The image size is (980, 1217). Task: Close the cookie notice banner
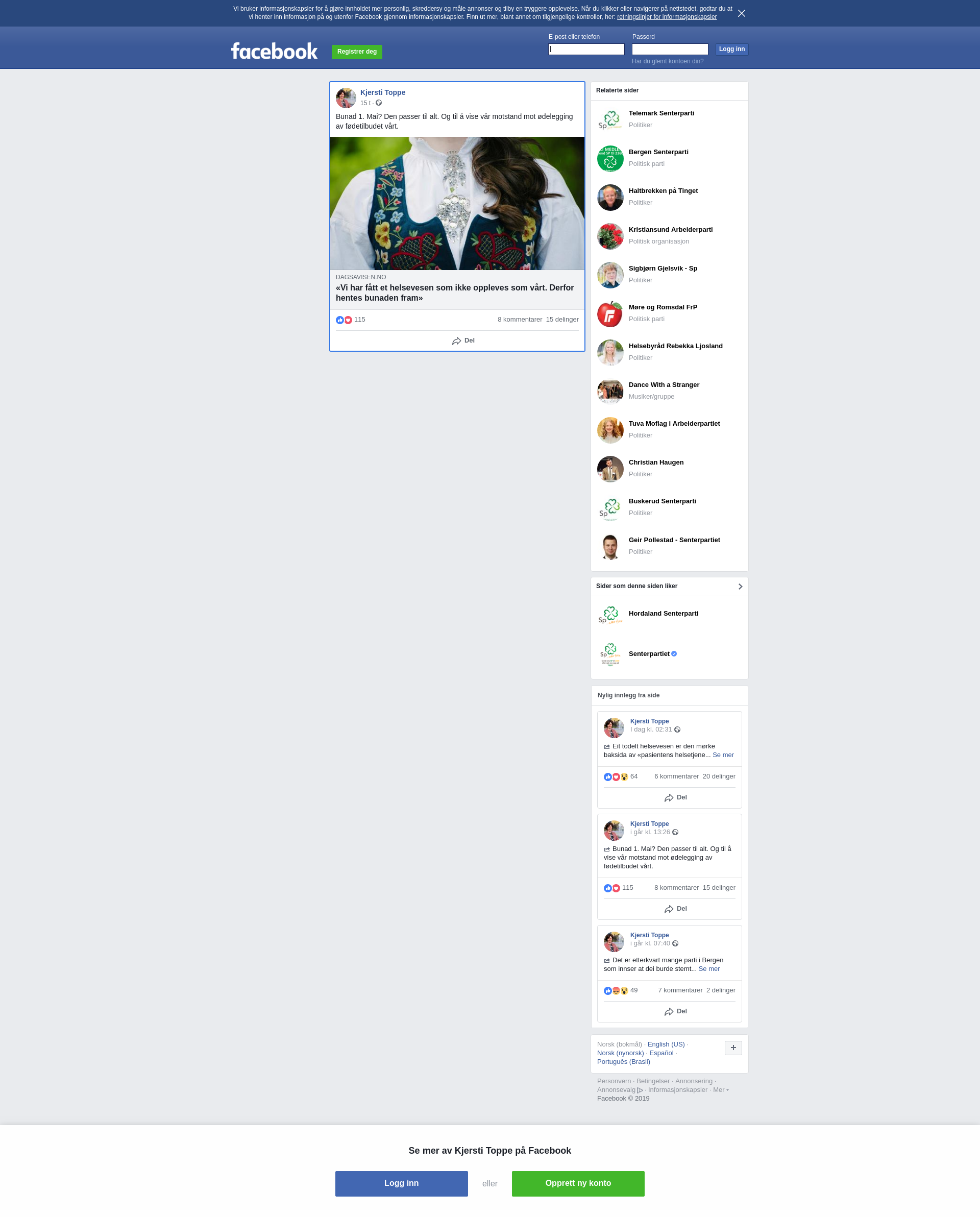point(741,13)
